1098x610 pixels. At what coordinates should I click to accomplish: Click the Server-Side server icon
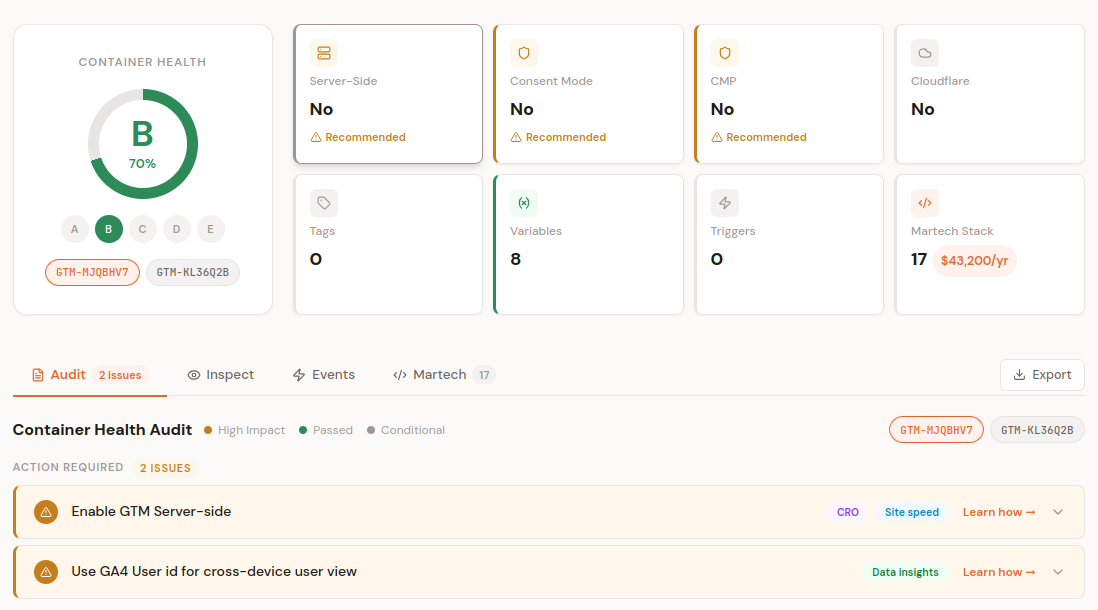point(323,52)
